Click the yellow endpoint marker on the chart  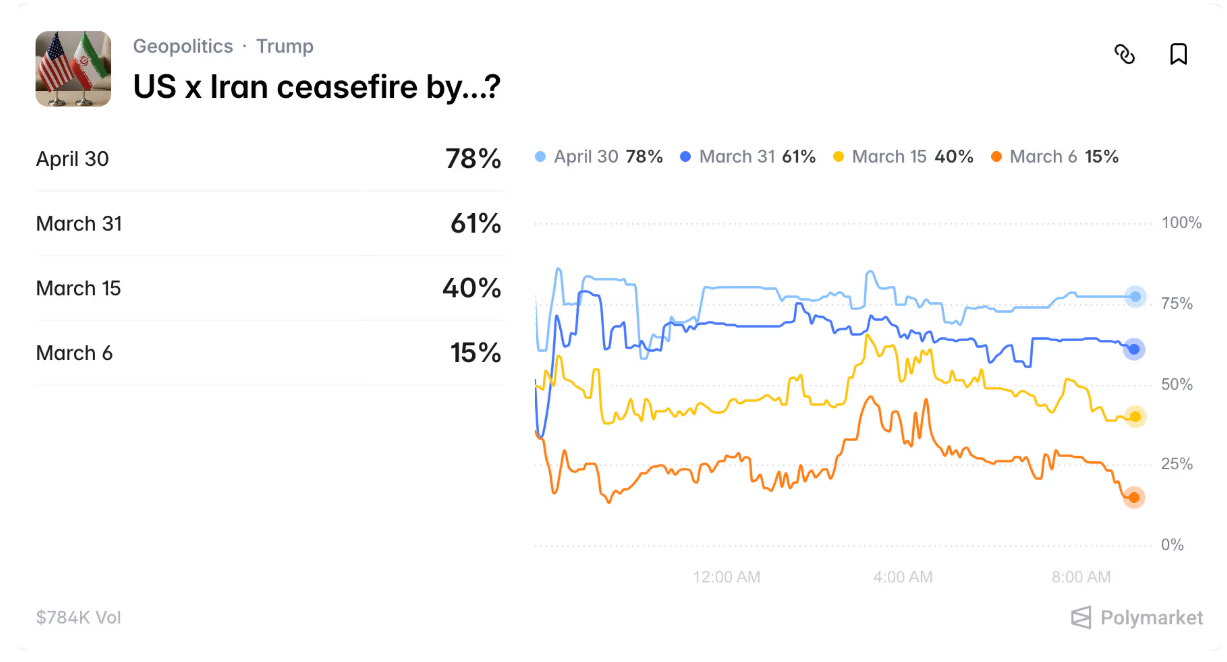[x=1134, y=417]
